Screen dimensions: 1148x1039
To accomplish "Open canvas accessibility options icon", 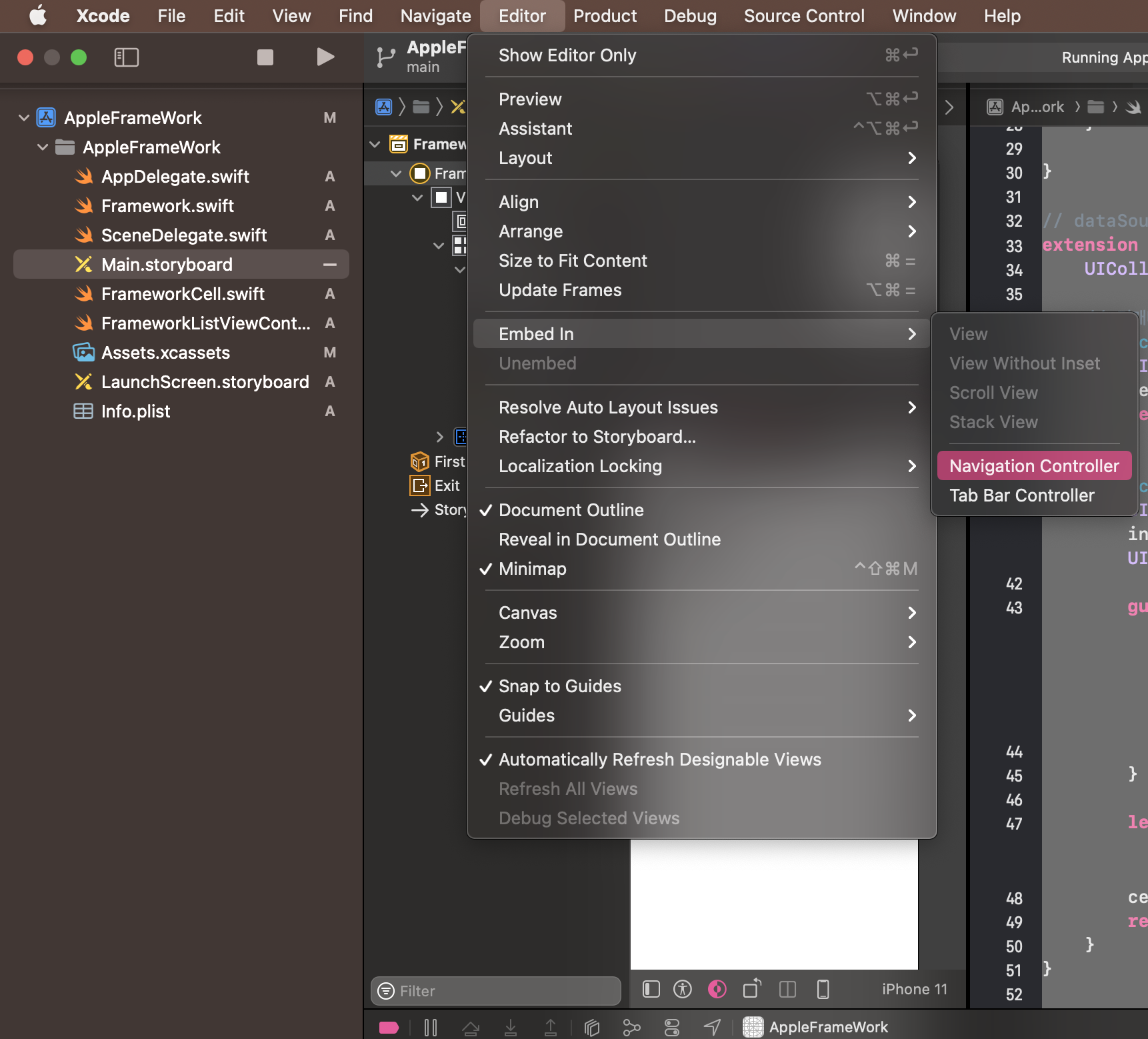I will click(683, 990).
